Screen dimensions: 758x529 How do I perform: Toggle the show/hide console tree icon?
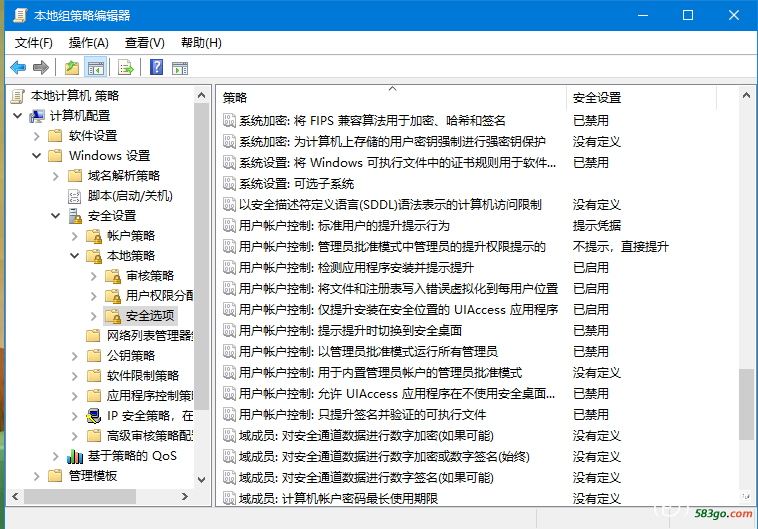[x=95, y=68]
